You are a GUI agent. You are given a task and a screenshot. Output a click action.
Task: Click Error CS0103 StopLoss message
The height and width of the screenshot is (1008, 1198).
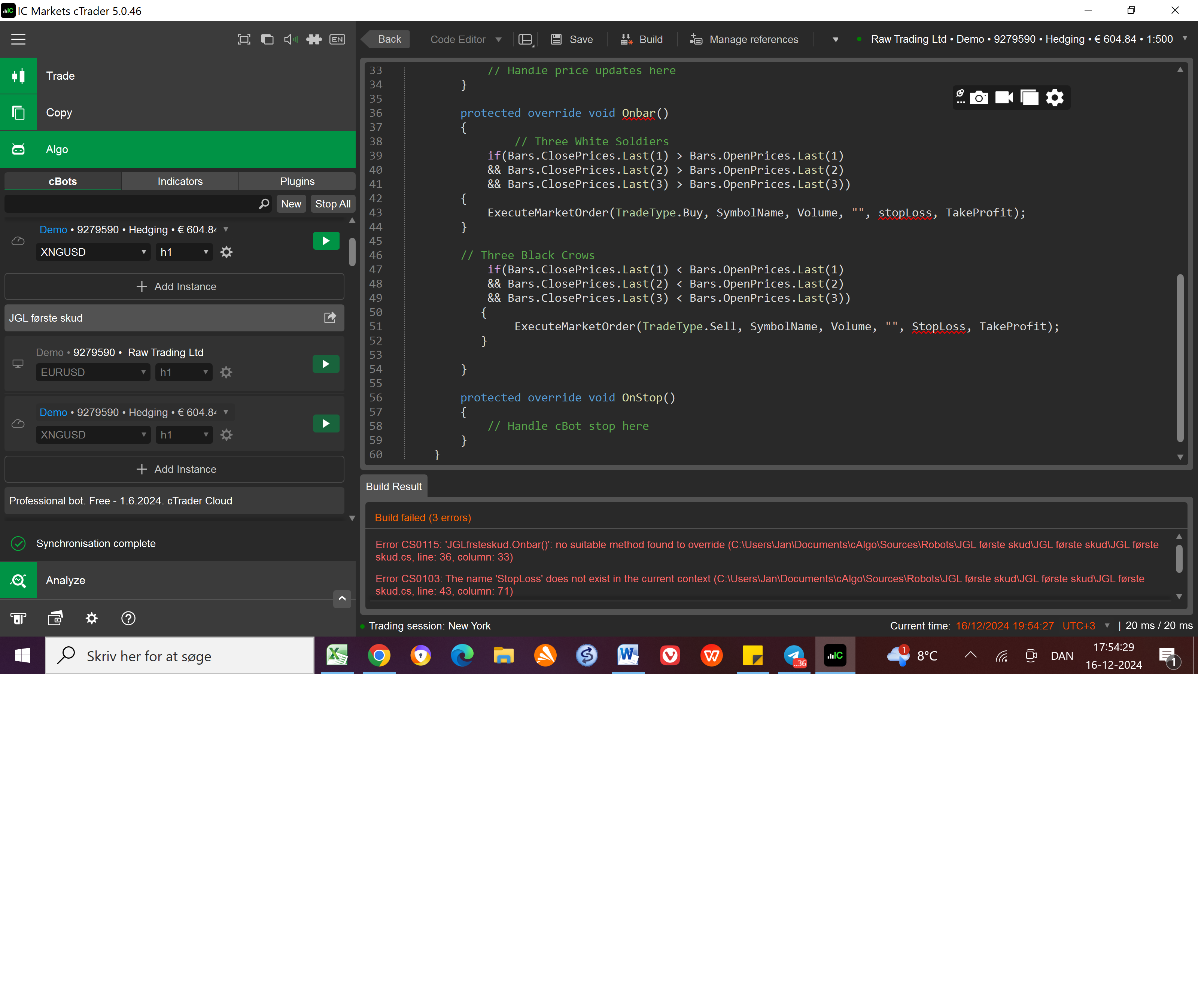pos(760,585)
